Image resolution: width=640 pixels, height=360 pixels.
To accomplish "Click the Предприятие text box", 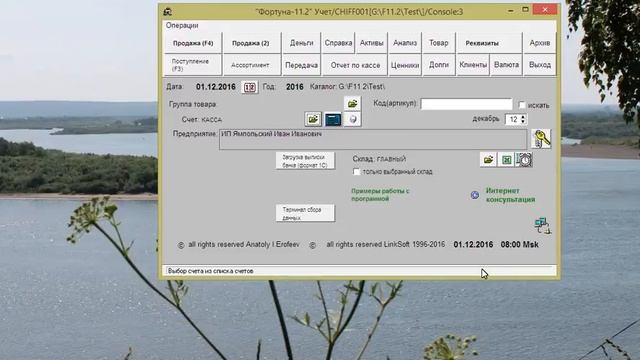I will pyautogui.click(x=373, y=140).
